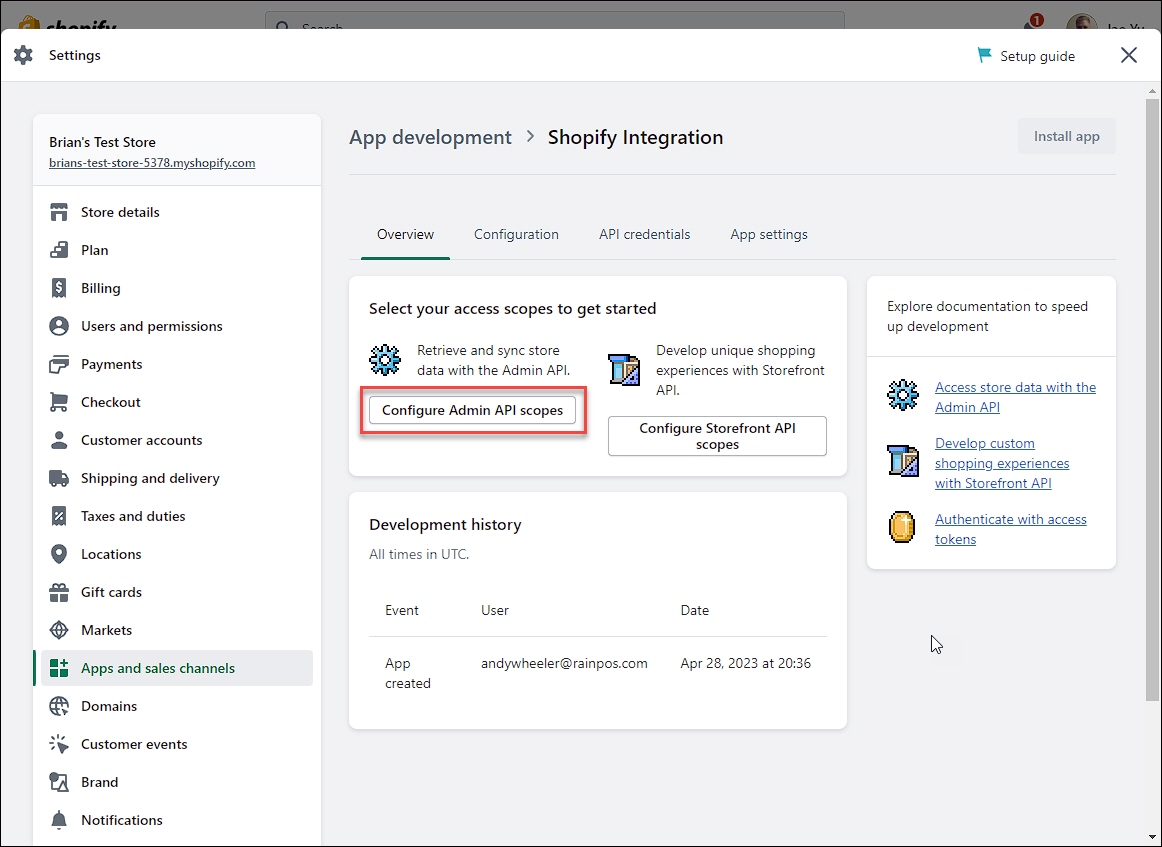Click the Apr 28, 2023 at 20:36 date
This screenshot has width=1162, height=847.
point(746,663)
